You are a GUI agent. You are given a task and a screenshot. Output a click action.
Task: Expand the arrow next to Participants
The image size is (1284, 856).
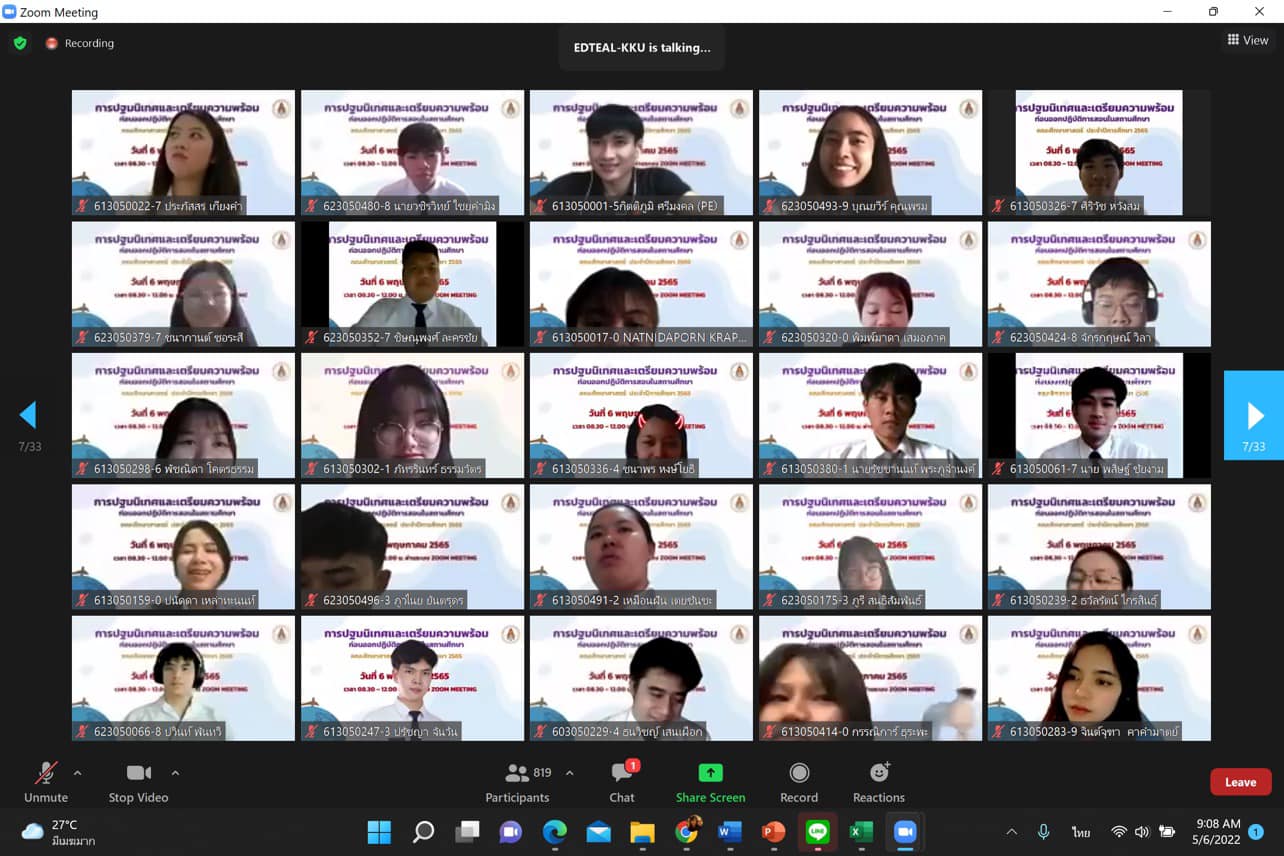coord(570,773)
